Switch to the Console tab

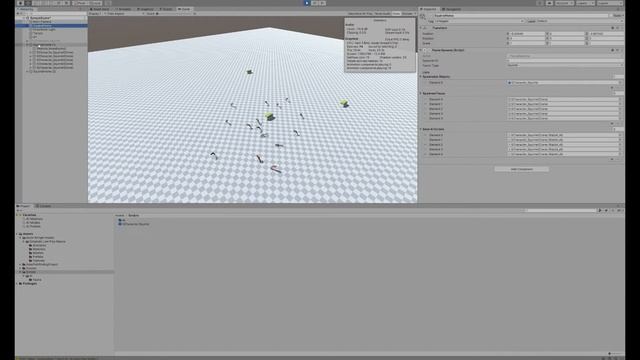(44, 206)
